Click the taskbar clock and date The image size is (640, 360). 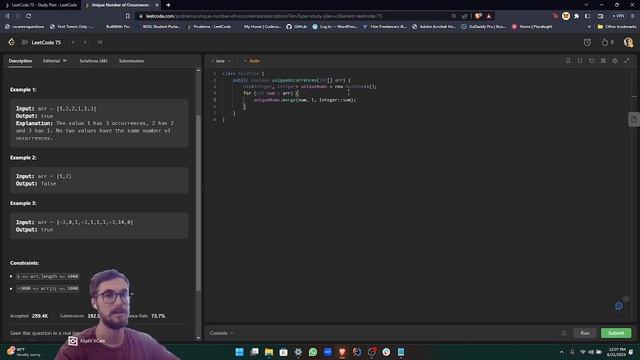tap(616, 352)
